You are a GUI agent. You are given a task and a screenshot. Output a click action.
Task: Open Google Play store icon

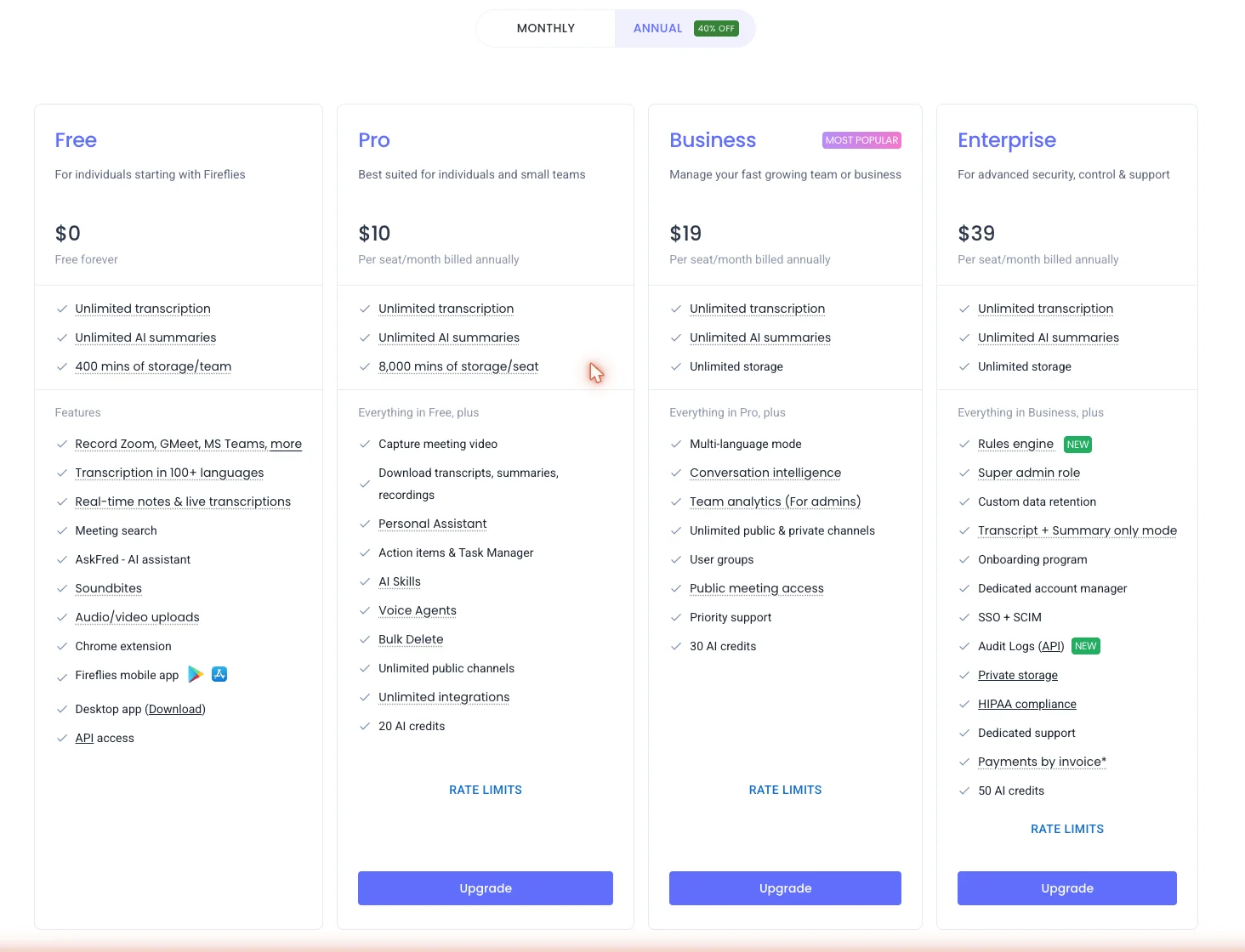pos(196,674)
